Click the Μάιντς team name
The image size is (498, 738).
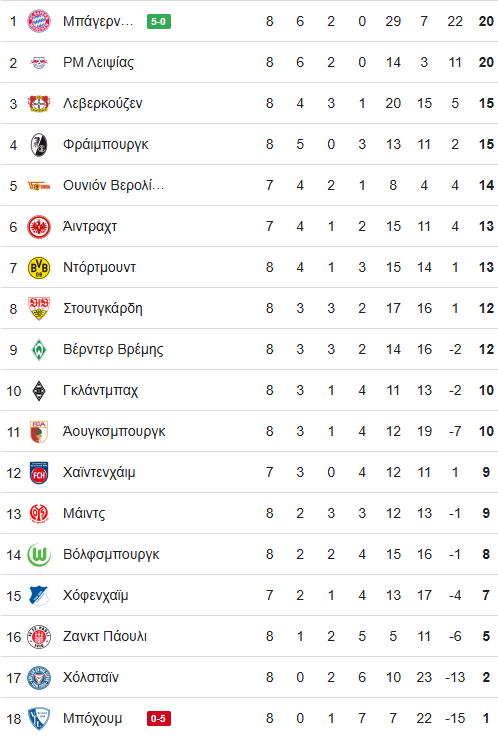pos(84,513)
